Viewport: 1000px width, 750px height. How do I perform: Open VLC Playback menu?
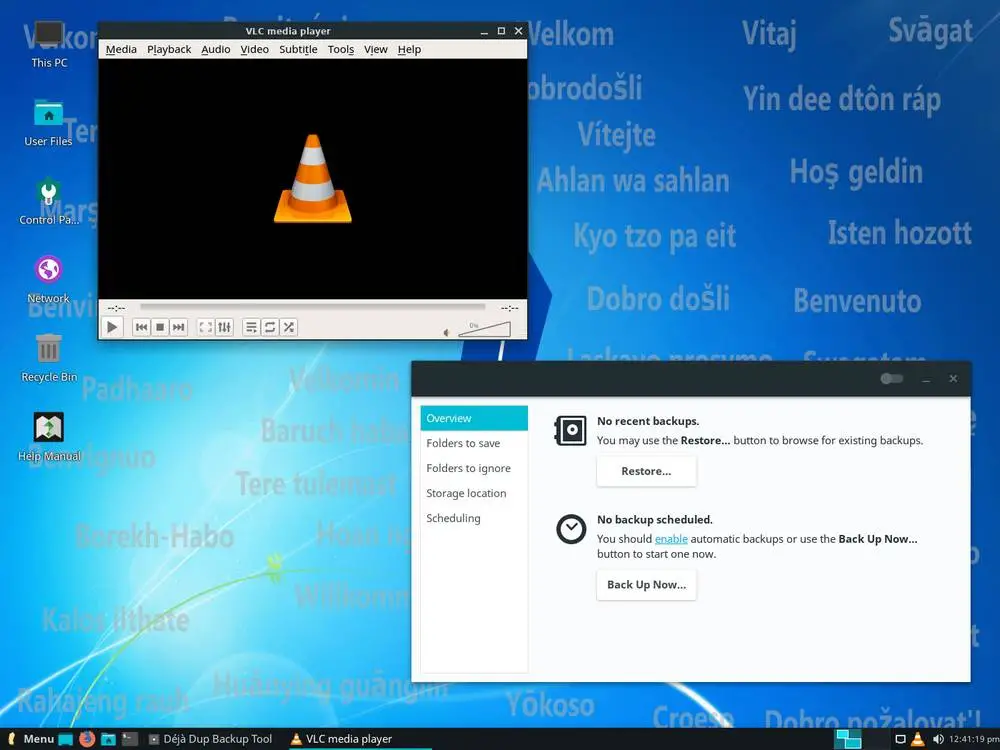pos(169,49)
